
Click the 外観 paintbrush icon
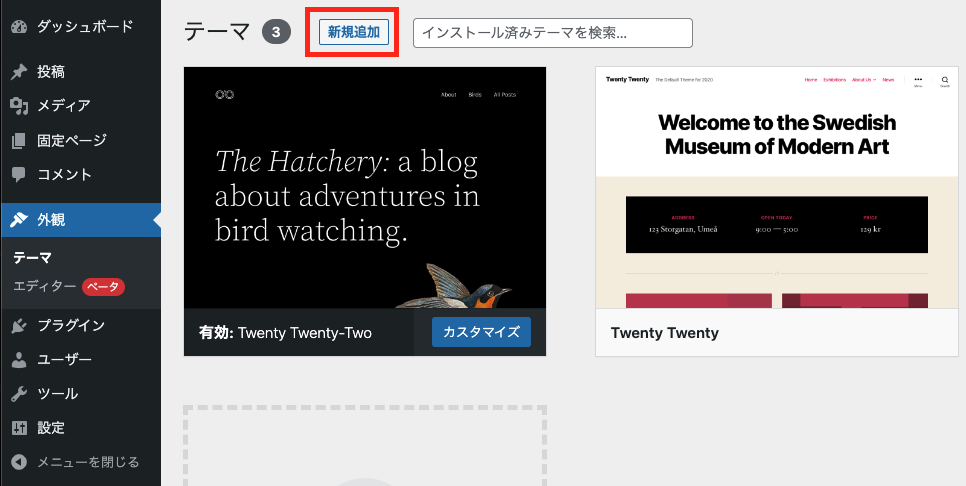tap(19, 219)
